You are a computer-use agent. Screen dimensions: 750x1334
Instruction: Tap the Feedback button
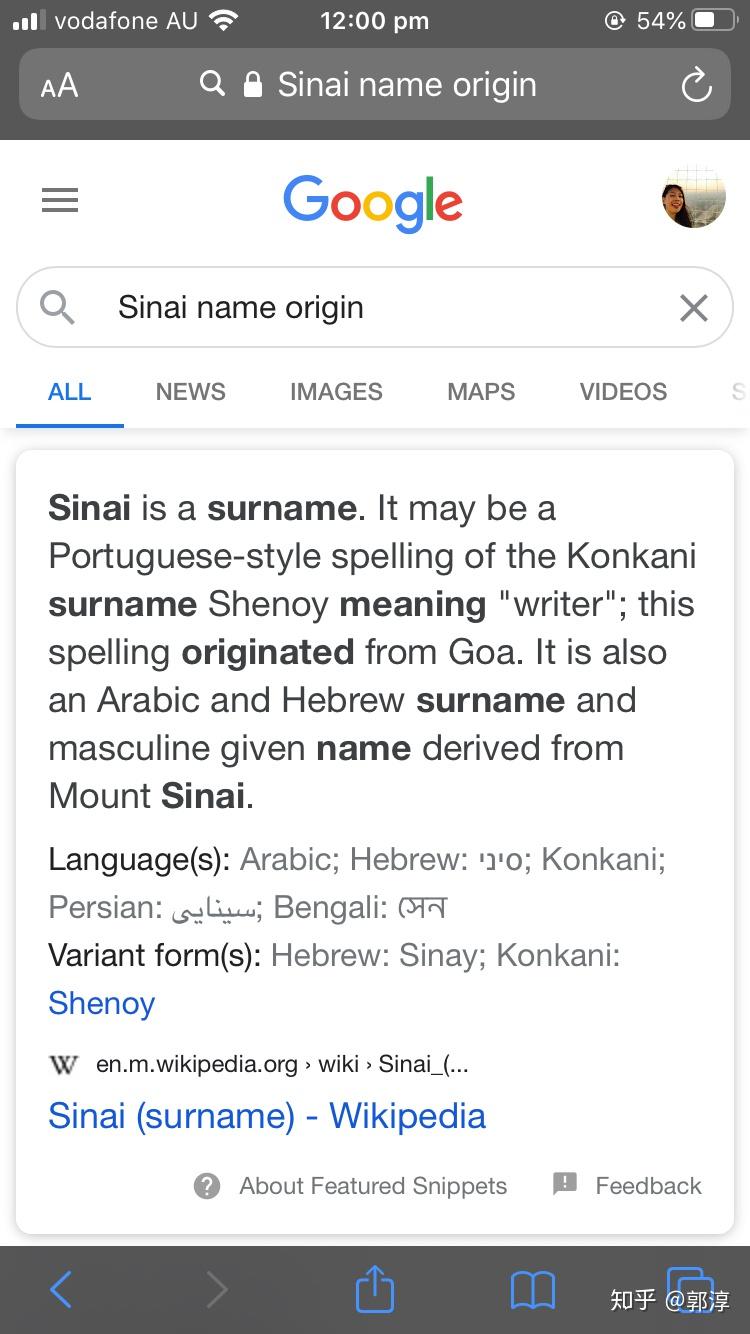[x=627, y=1186]
